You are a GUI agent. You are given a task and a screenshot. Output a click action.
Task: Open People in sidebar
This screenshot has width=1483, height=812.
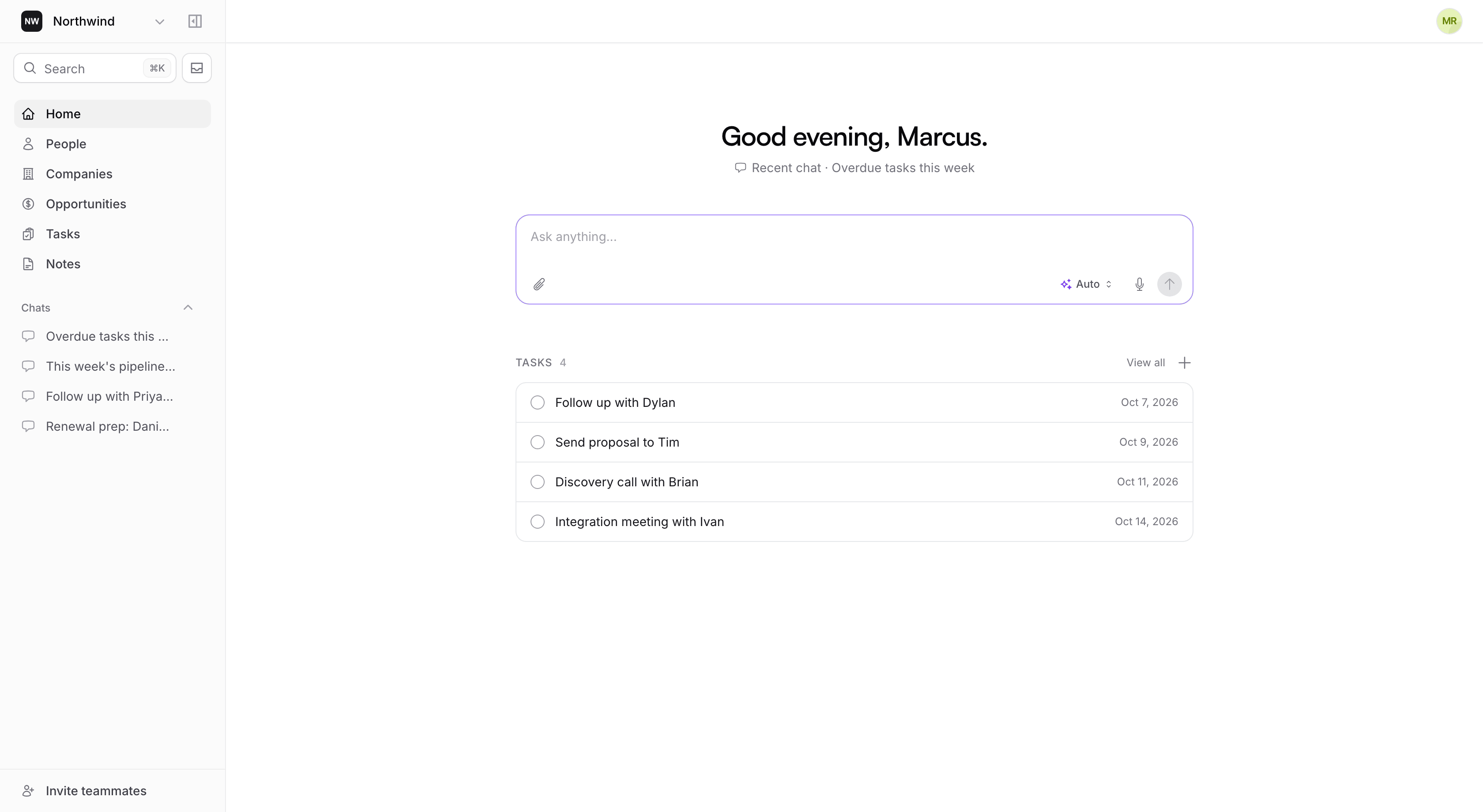[112, 144]
